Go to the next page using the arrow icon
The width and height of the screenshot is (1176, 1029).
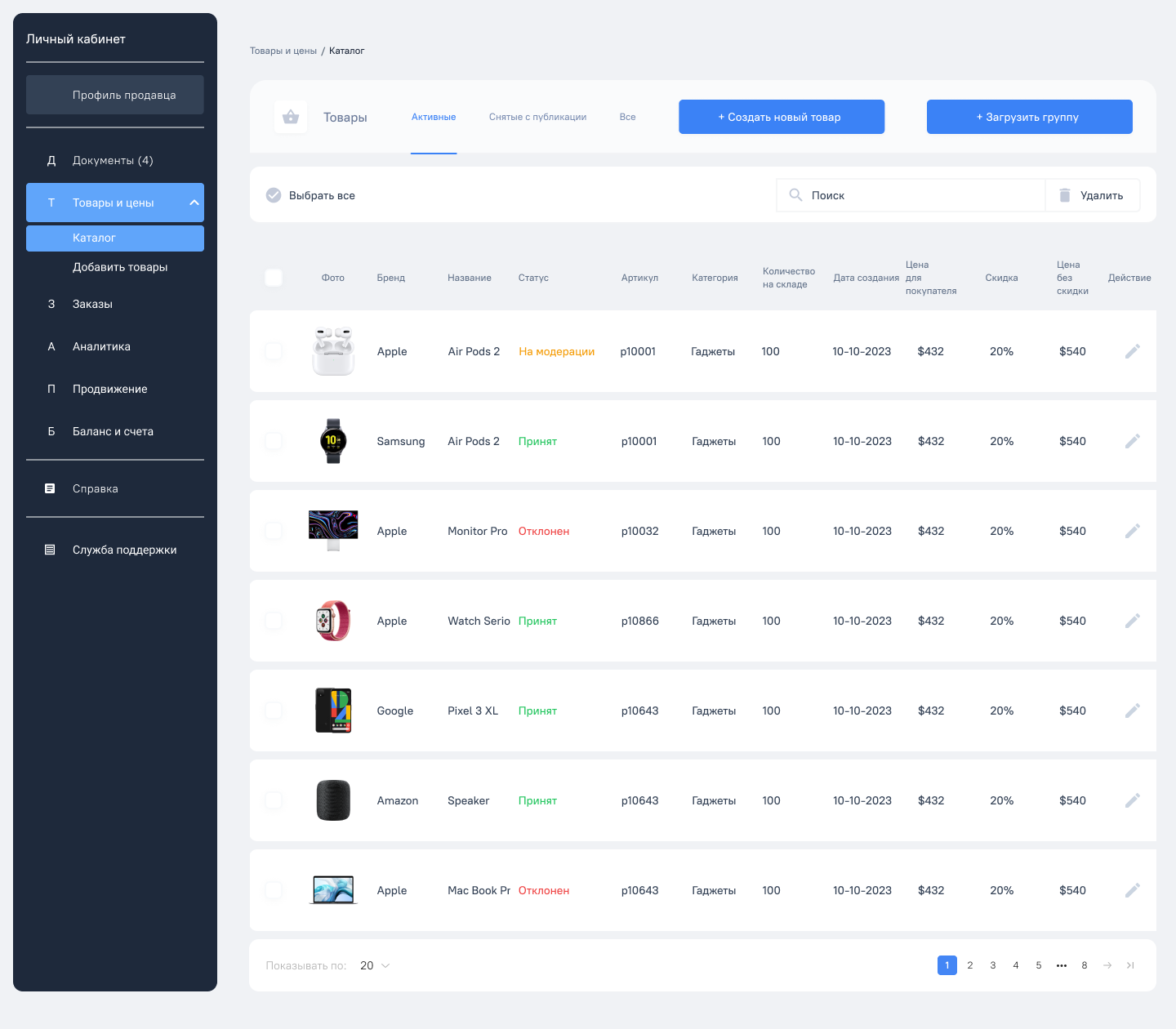coord(1107,965)
